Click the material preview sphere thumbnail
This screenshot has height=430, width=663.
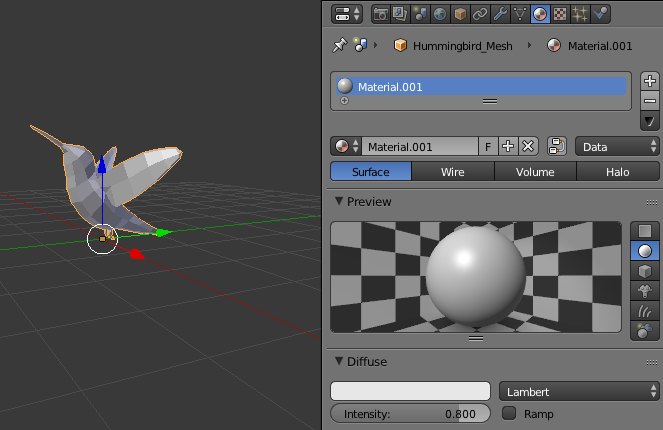[x=476, y=277]
